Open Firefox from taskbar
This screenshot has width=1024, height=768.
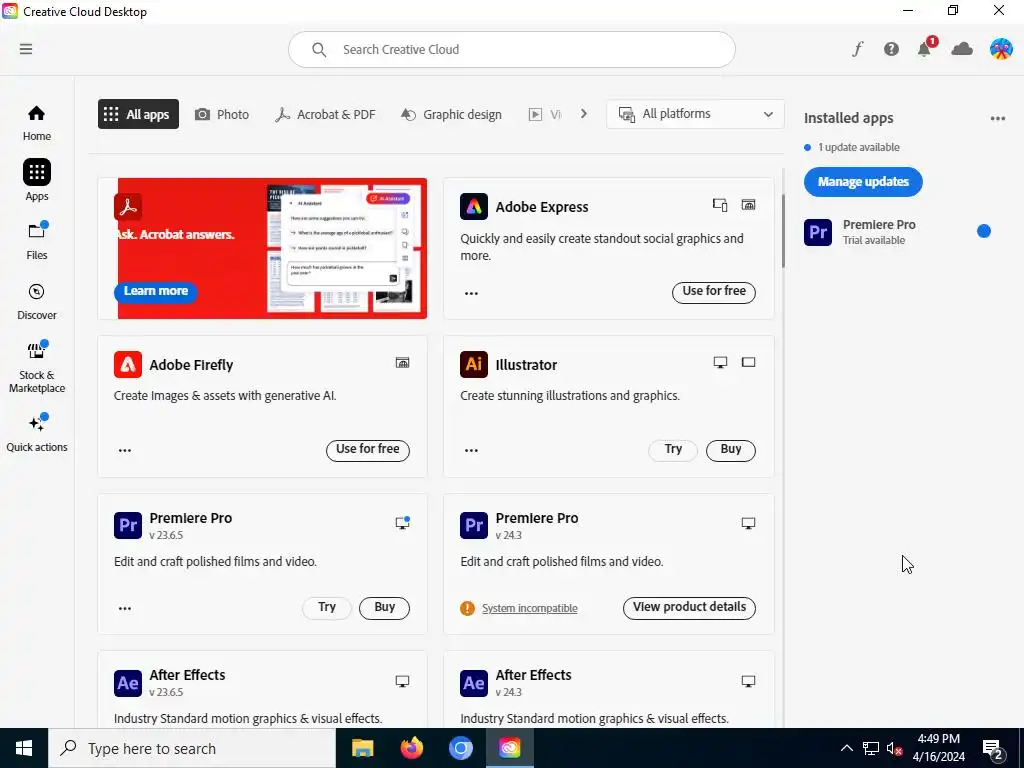pos(411,748)
